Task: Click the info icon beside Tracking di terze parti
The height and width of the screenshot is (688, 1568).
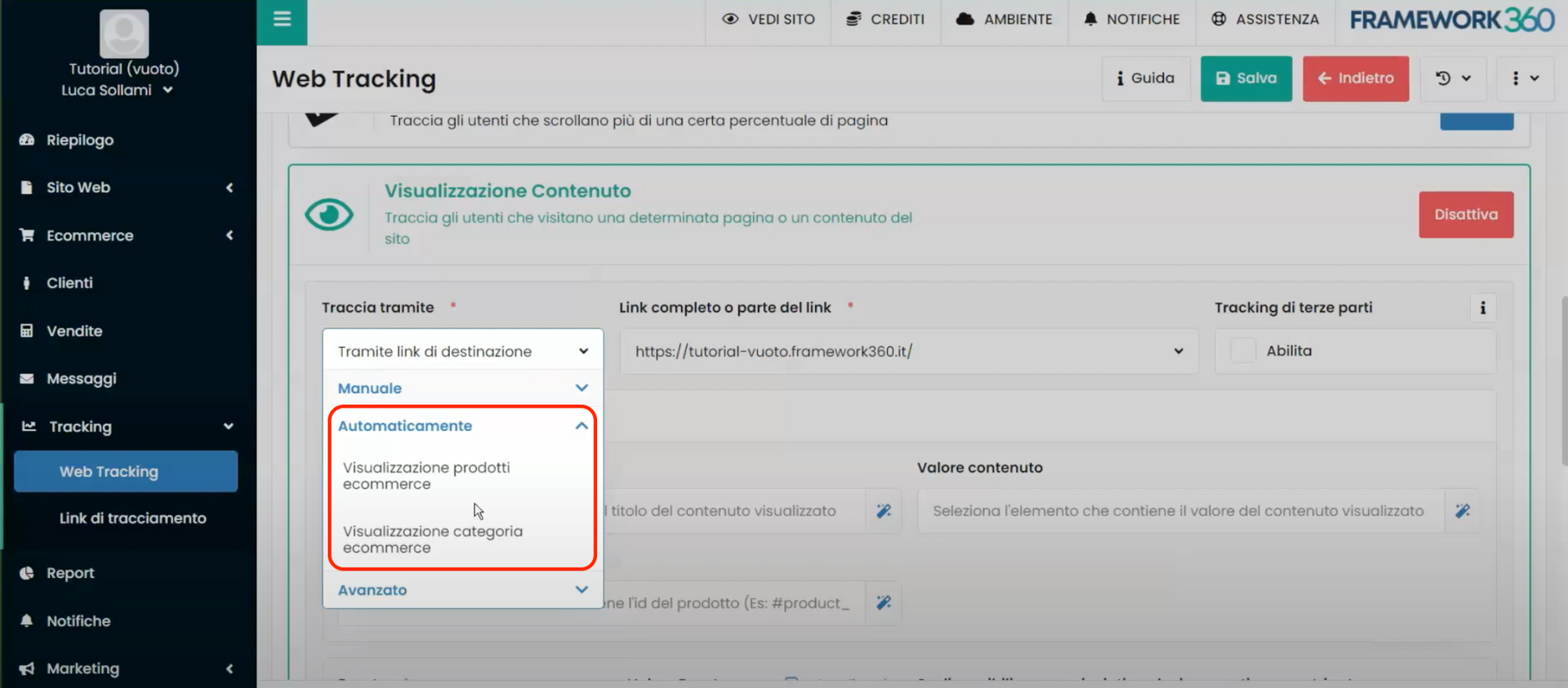Action: [x=1482, y=308]
